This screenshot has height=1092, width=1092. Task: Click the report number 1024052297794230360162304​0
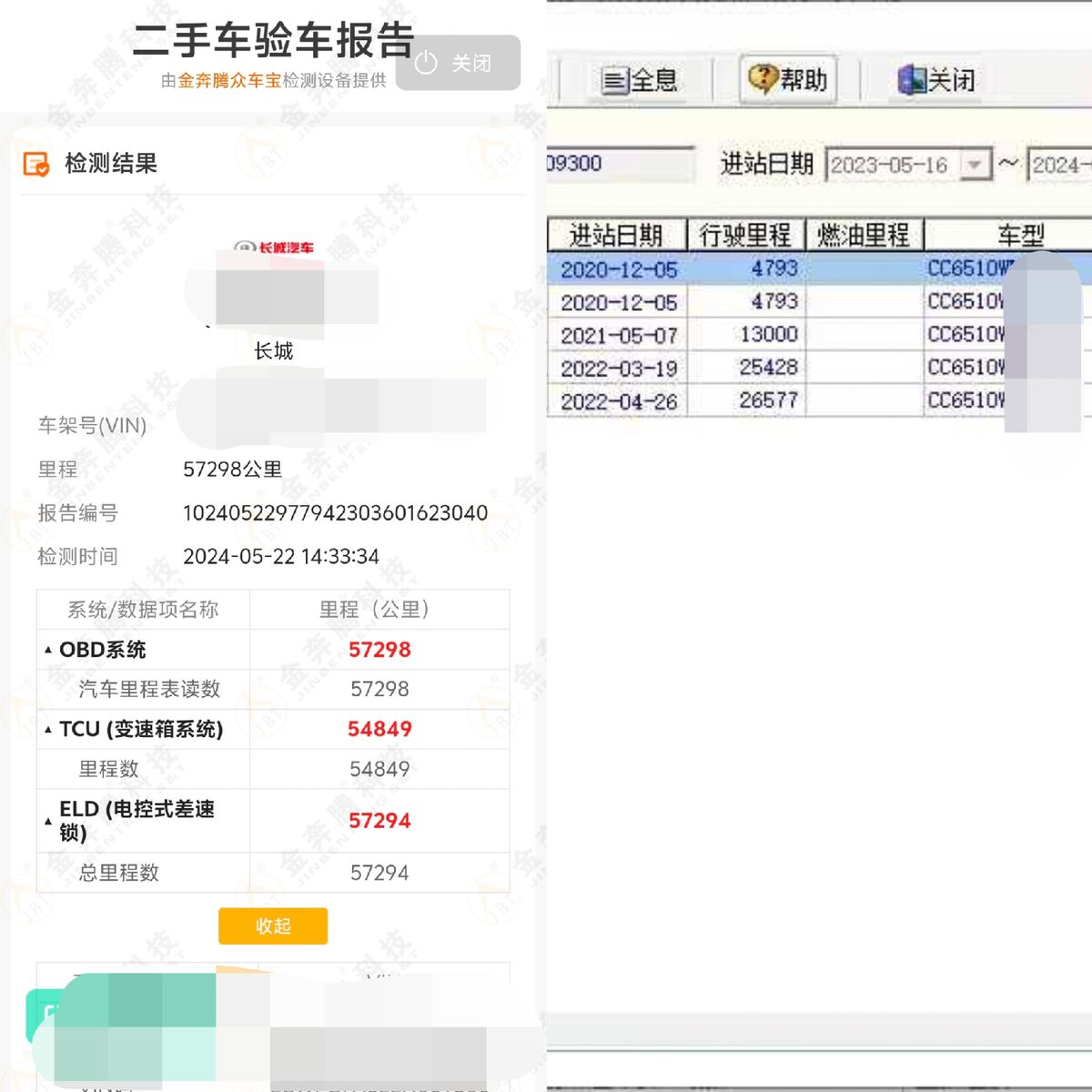(335, 513)
